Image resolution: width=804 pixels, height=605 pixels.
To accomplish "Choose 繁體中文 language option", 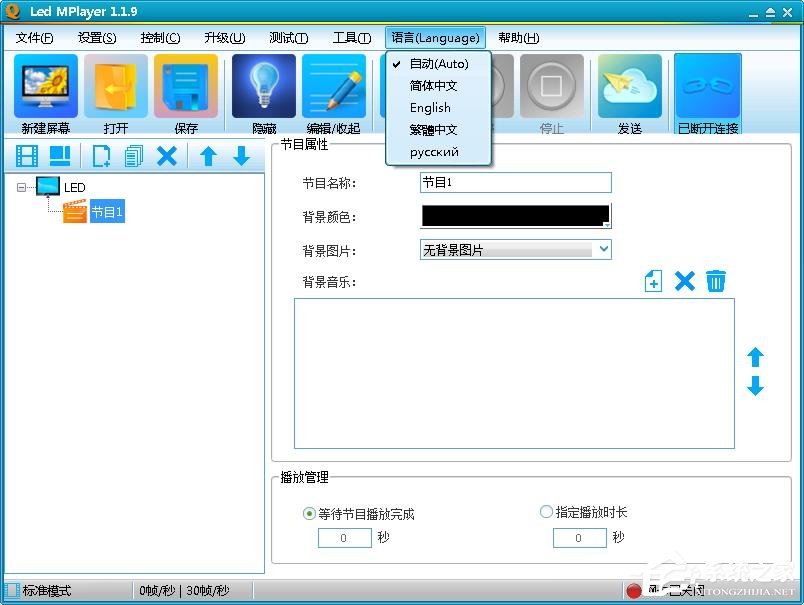I will (438, 130).
